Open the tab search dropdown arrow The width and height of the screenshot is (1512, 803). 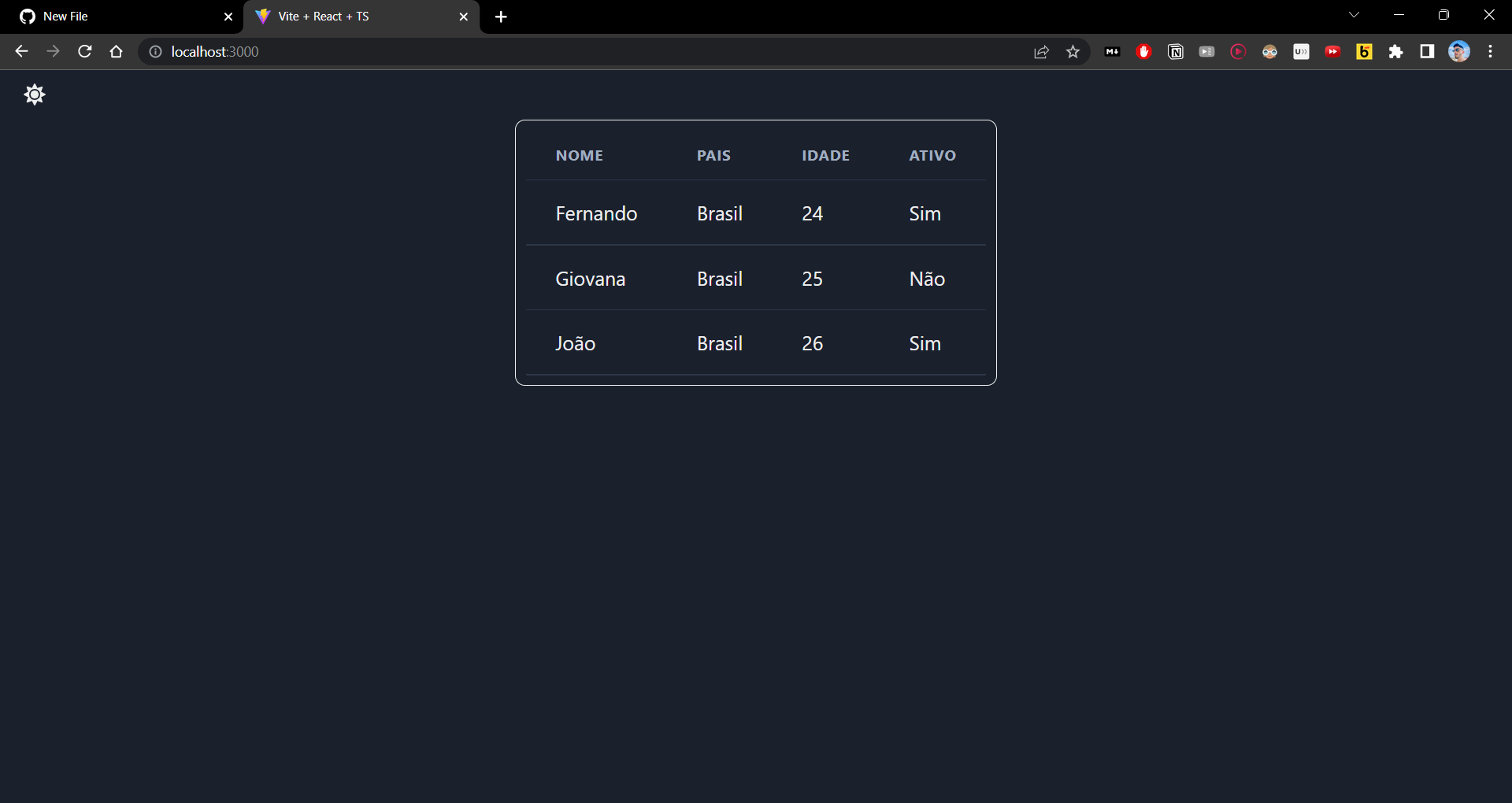tap(1354, 14)
